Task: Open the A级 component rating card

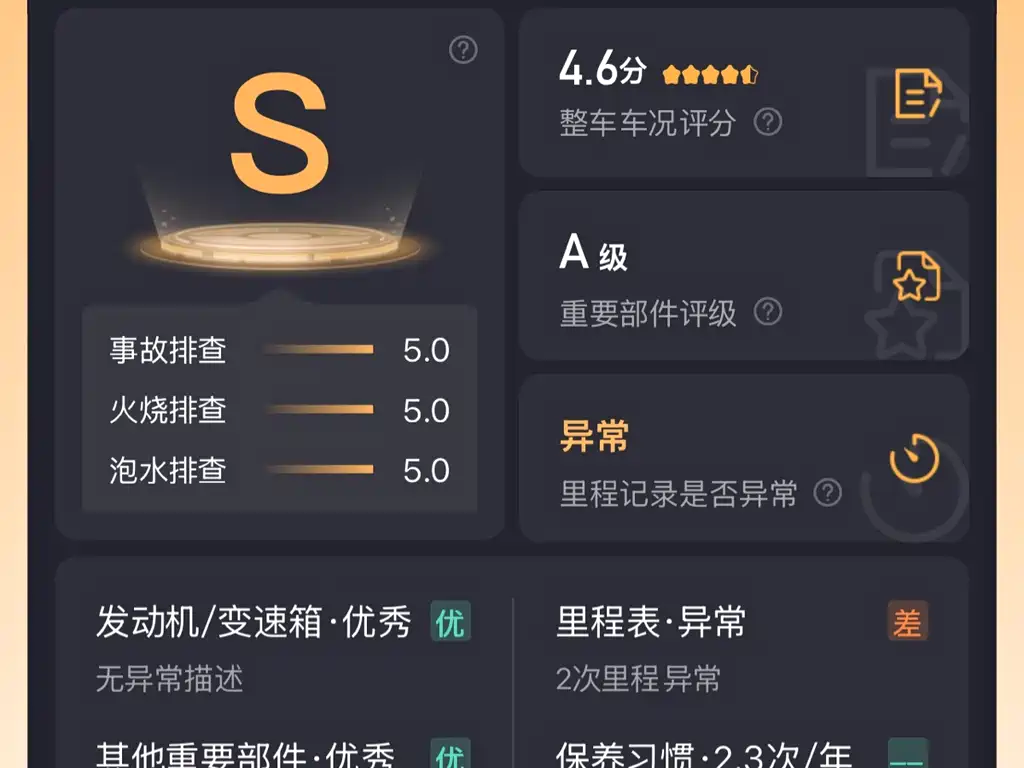Action: coord(744,276)
